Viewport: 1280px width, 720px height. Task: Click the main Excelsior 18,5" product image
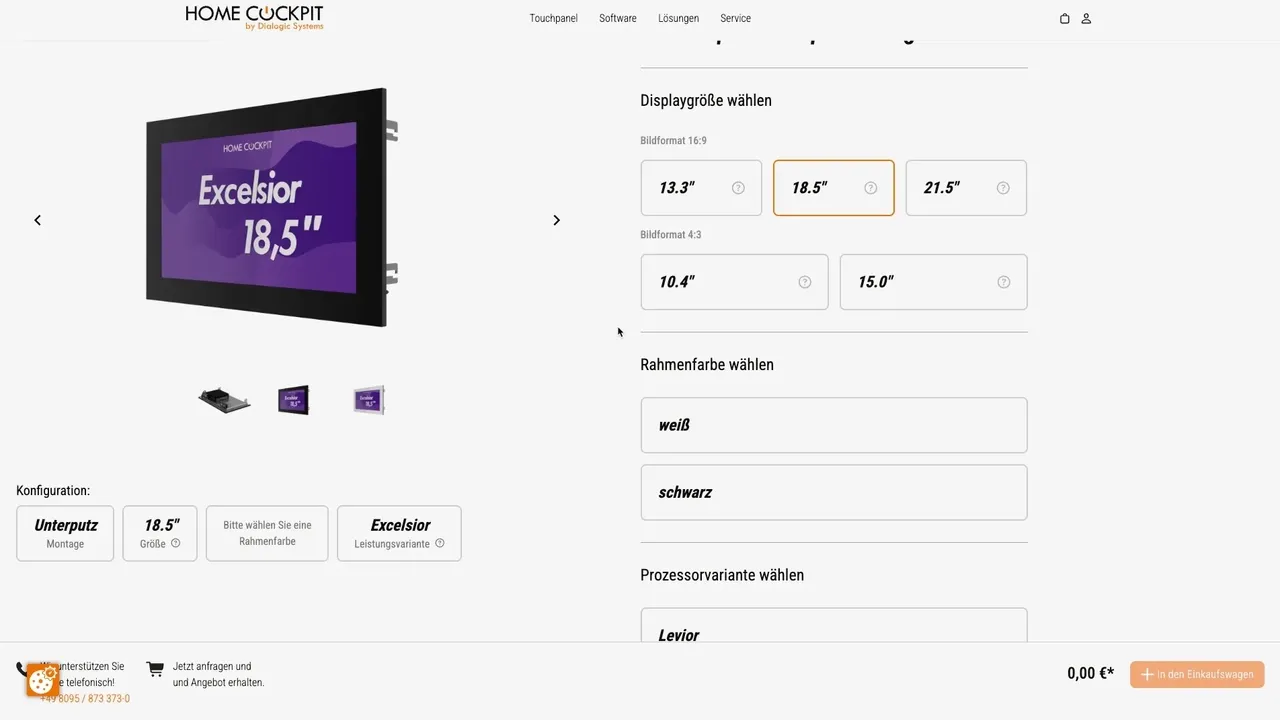272,208
